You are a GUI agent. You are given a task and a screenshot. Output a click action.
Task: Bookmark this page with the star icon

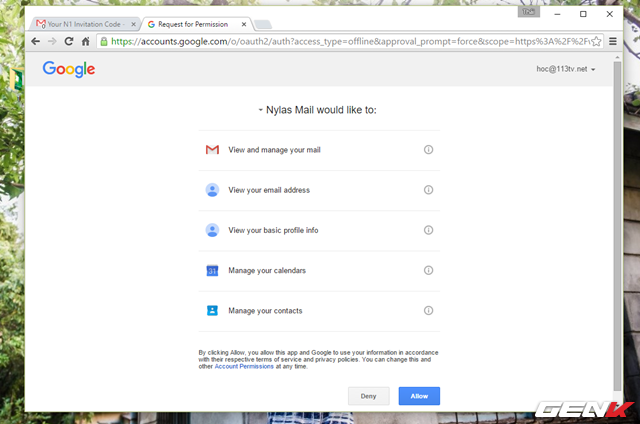596,41
